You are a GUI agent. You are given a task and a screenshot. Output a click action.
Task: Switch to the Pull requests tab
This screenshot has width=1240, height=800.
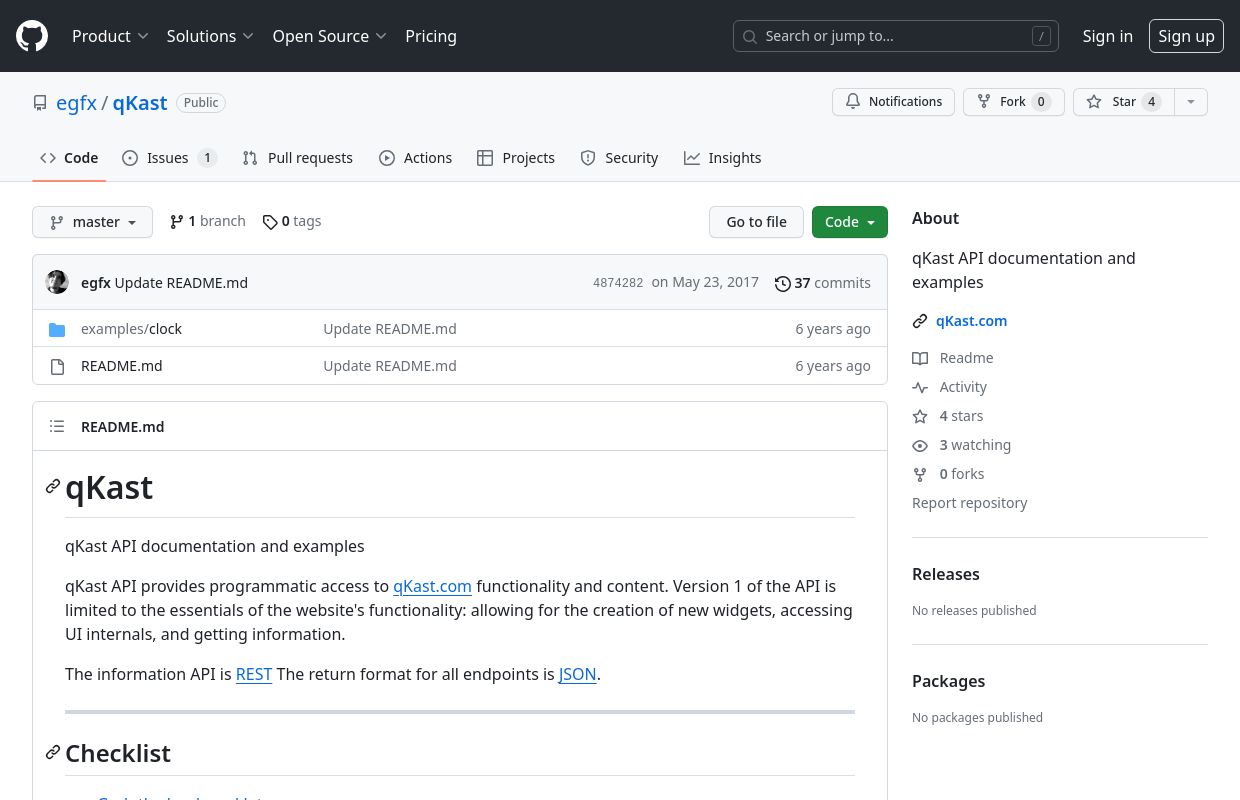(x=298, y=158)
